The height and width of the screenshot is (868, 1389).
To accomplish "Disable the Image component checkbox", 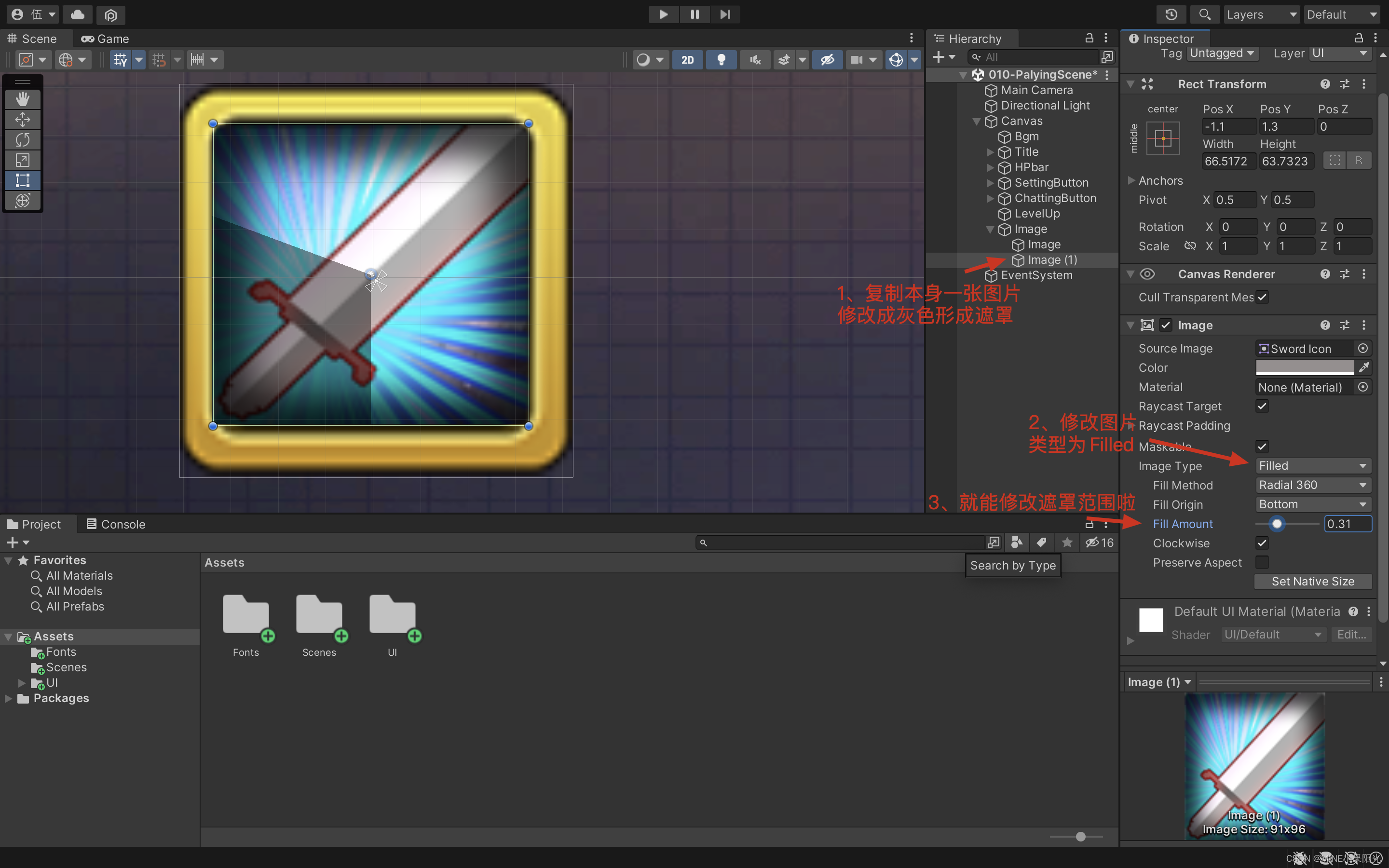I will 1166,325.
